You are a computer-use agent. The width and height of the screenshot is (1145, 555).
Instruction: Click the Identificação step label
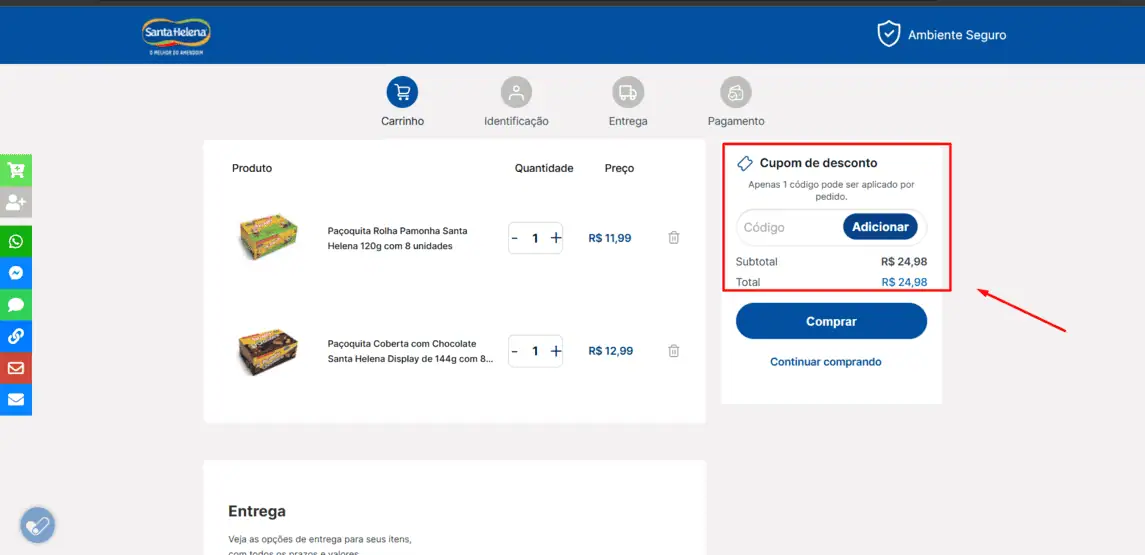pos(516,121)
